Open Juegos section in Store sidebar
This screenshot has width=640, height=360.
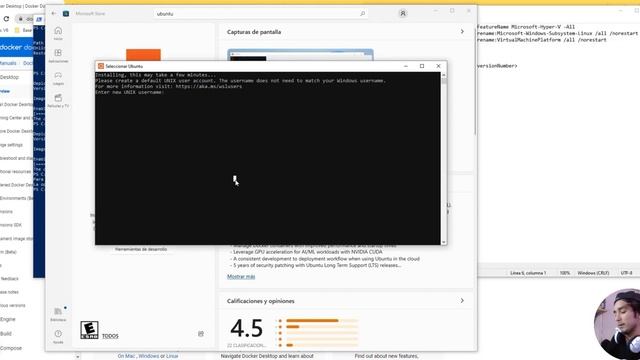58,78
